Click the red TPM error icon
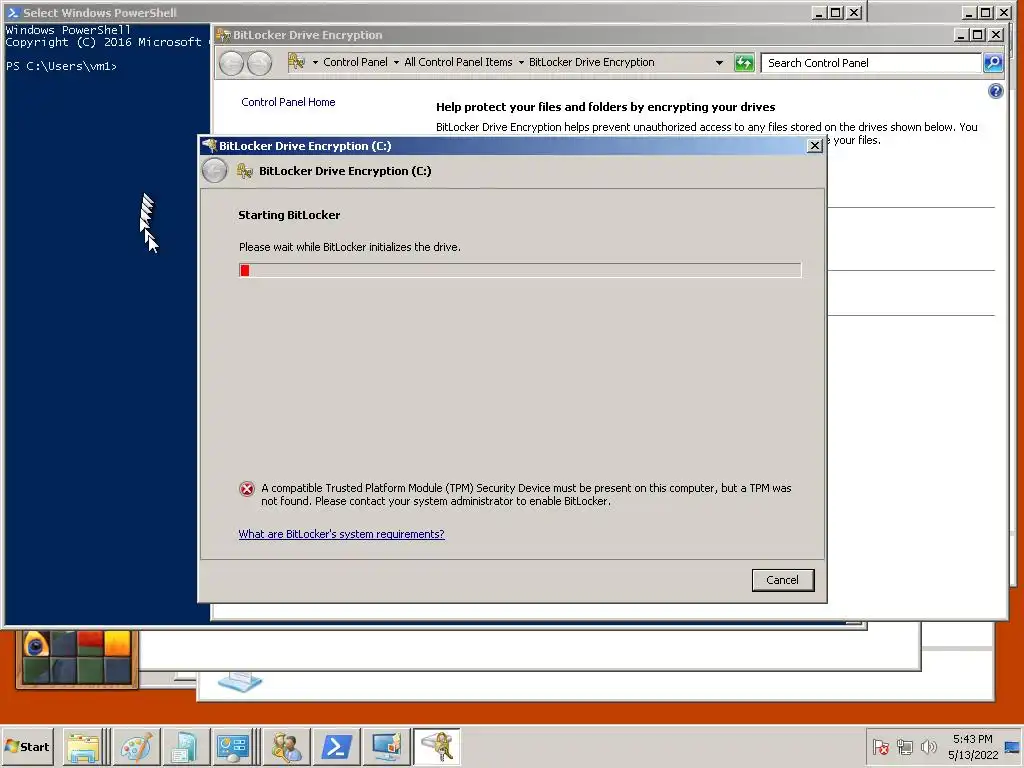Viewport: 1024px width, 768px height. pyautogui.click(x=247, y=488)
